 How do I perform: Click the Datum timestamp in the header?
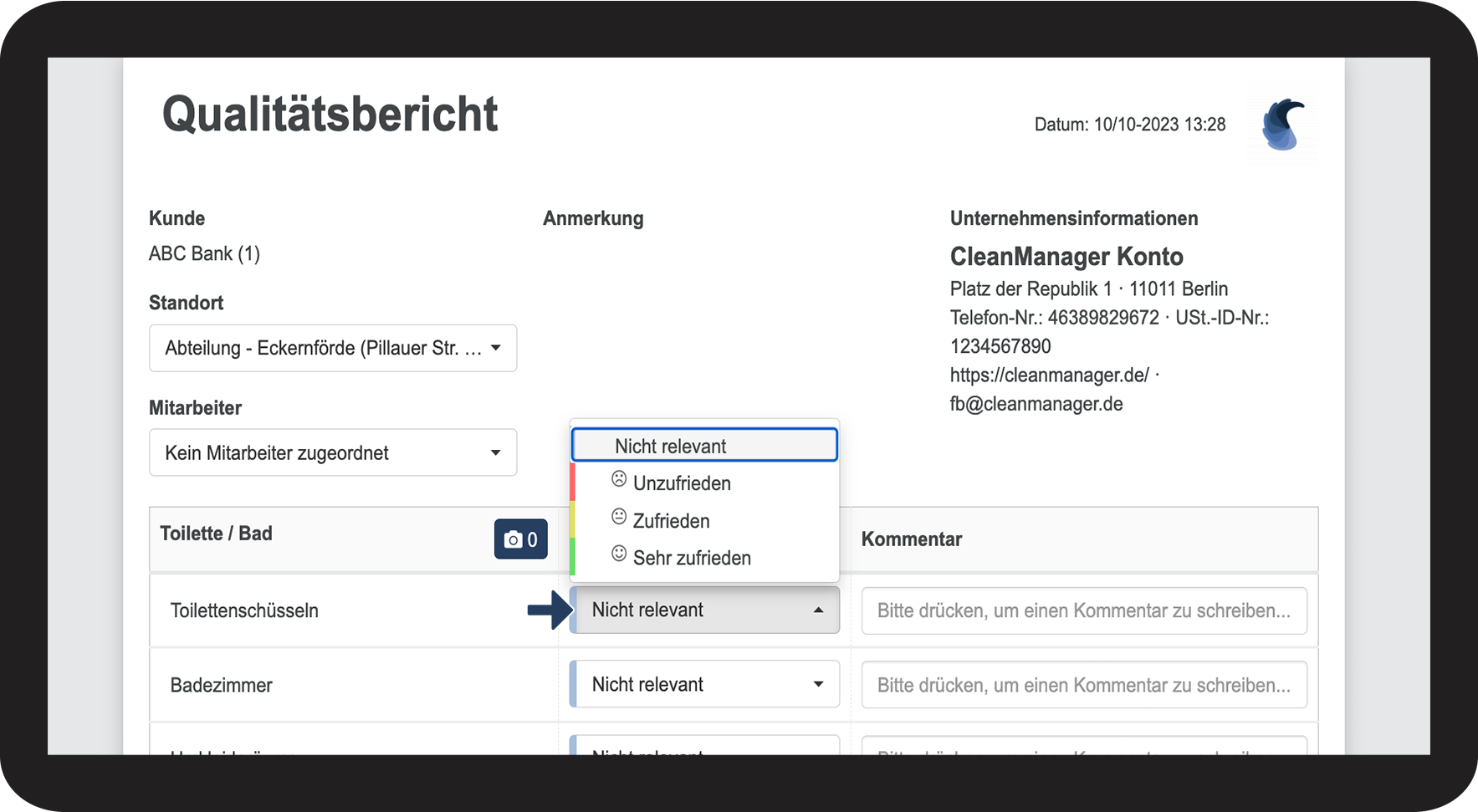point(1129,125)
